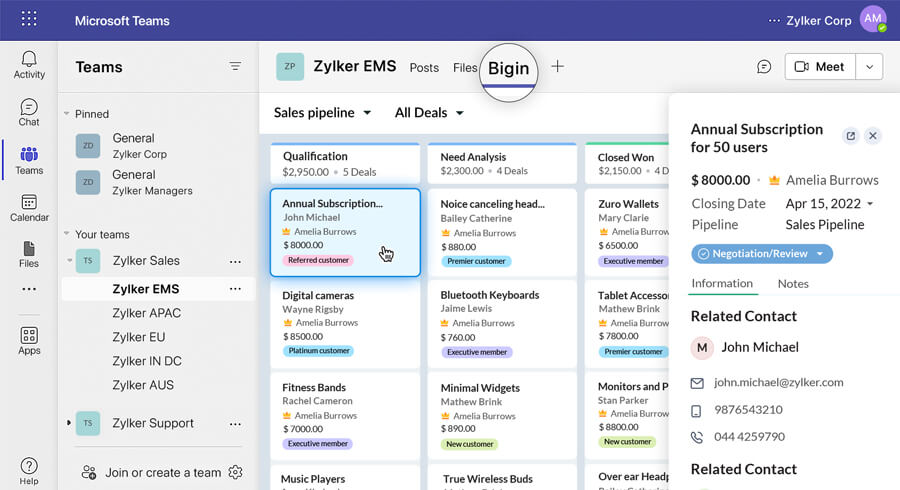Switch to the Notes tab
The width and height of the screenshot is (900, 490).
tap(793, 284)
